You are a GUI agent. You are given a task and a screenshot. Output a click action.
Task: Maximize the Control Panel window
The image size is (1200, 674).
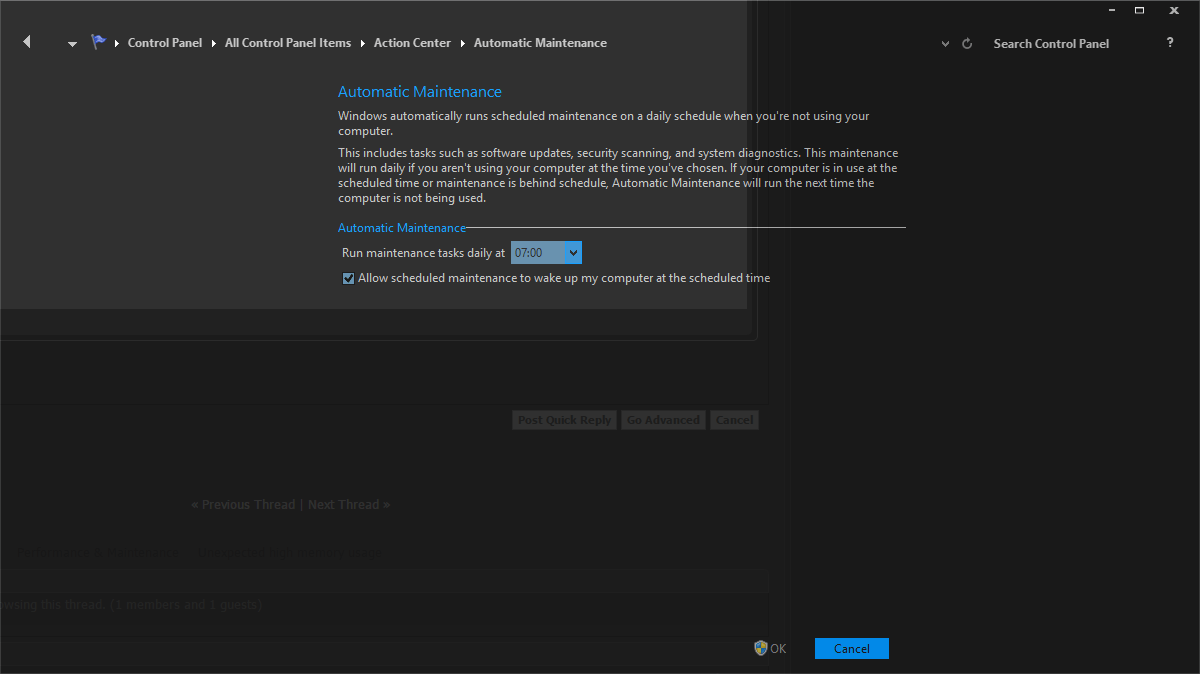(1139, 10)
